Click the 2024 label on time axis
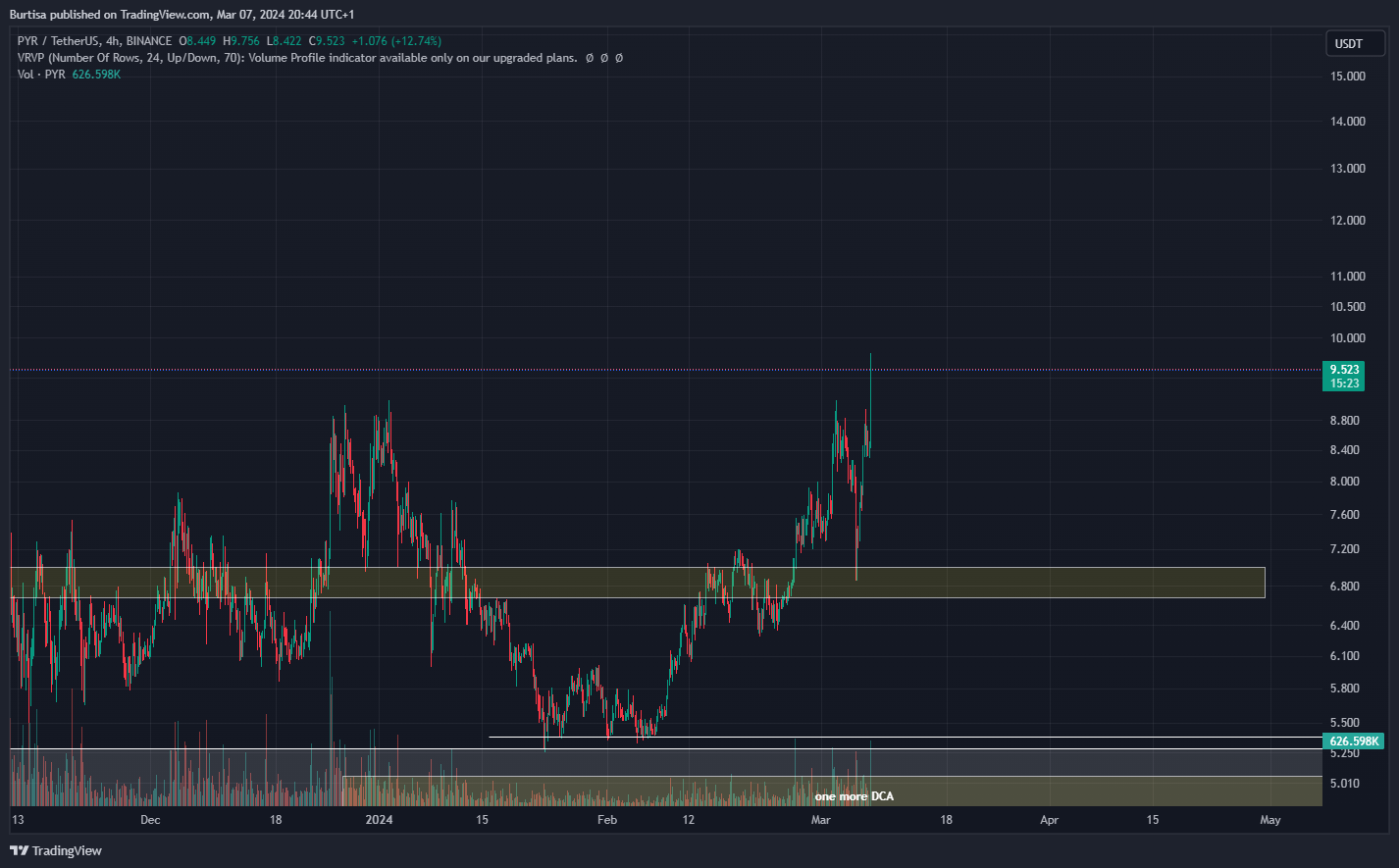1399x868 pixels. tap(379, 820)
